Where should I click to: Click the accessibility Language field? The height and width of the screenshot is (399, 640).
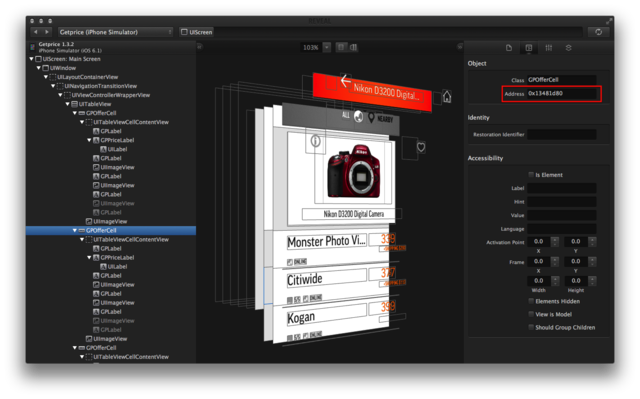[x=562, y=228]
